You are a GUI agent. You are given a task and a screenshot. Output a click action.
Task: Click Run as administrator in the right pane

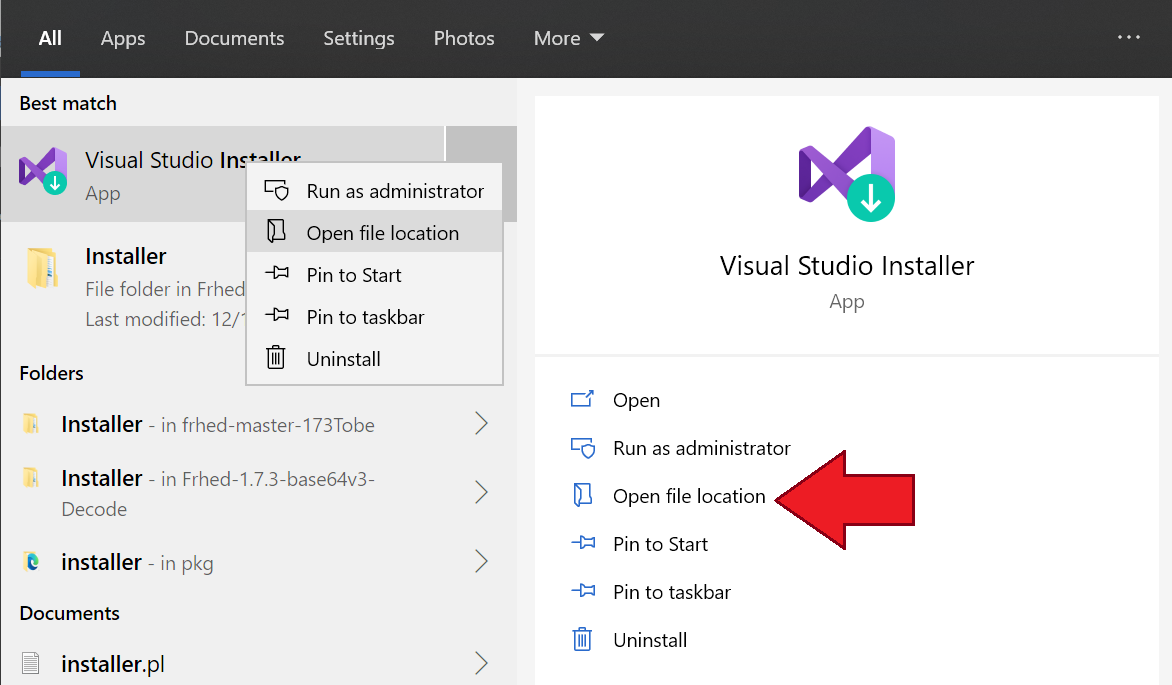click(702, 447)
